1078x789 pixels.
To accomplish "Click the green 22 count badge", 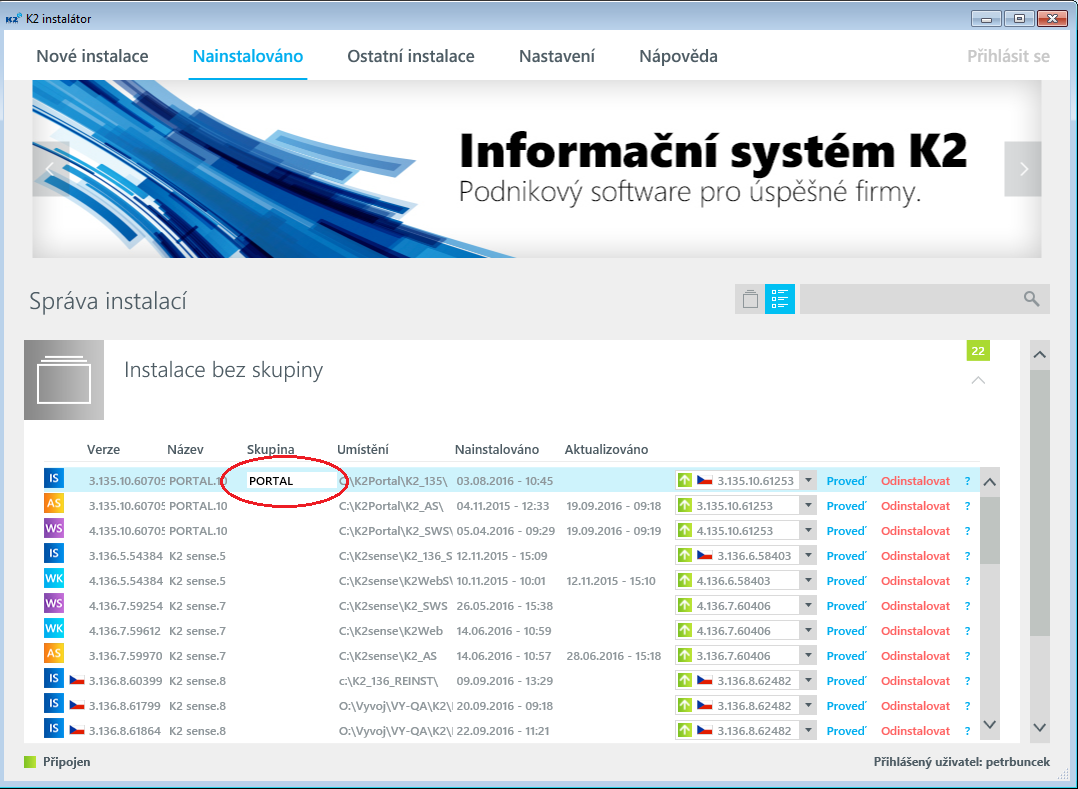I will [978, 351].
